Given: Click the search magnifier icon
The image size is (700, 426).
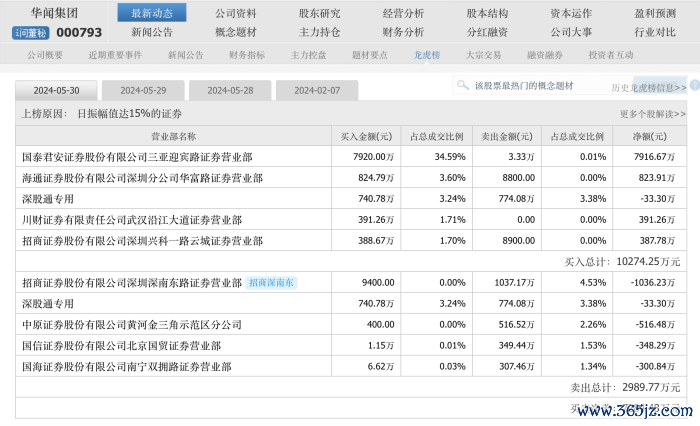Looking at the screenshot, I should tap(463, 87).
